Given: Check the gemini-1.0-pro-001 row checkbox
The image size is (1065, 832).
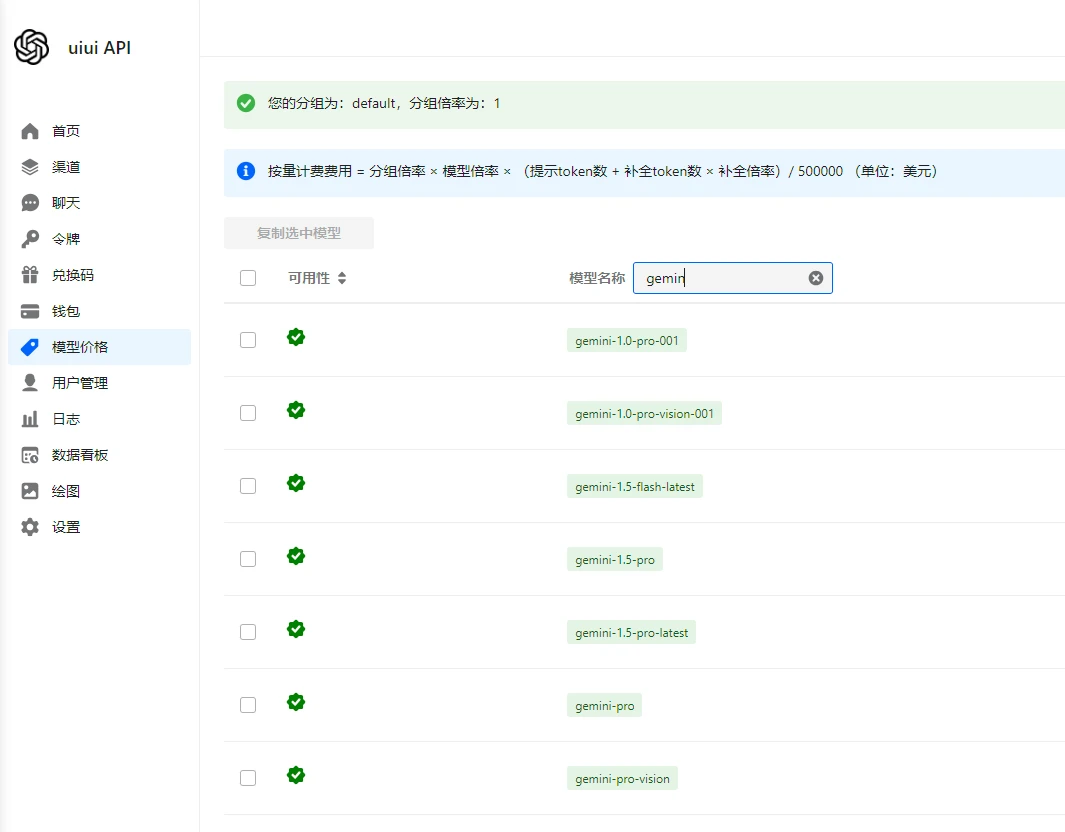Looking at the screenshot, I should pos(248,340).
